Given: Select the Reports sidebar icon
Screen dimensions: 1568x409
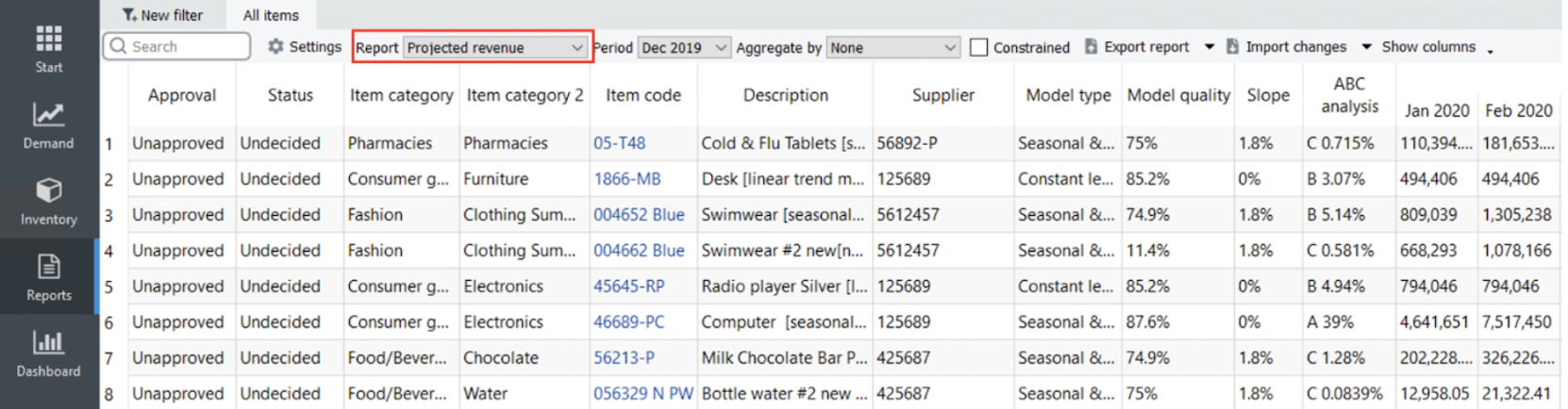Looking at the screenshot, I should tap(49, 277).
